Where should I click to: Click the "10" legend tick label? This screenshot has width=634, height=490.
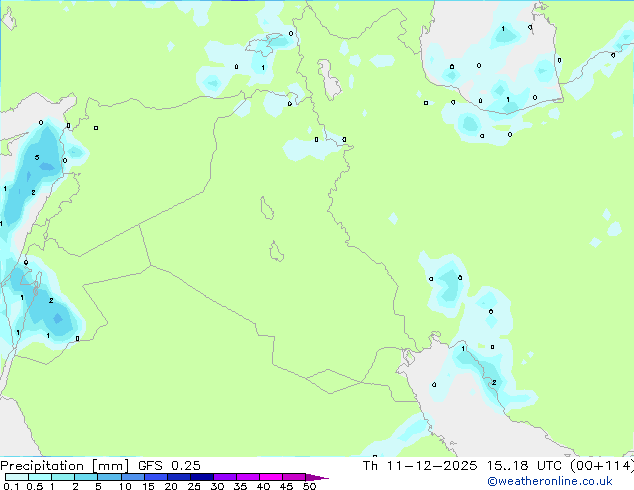125,486
